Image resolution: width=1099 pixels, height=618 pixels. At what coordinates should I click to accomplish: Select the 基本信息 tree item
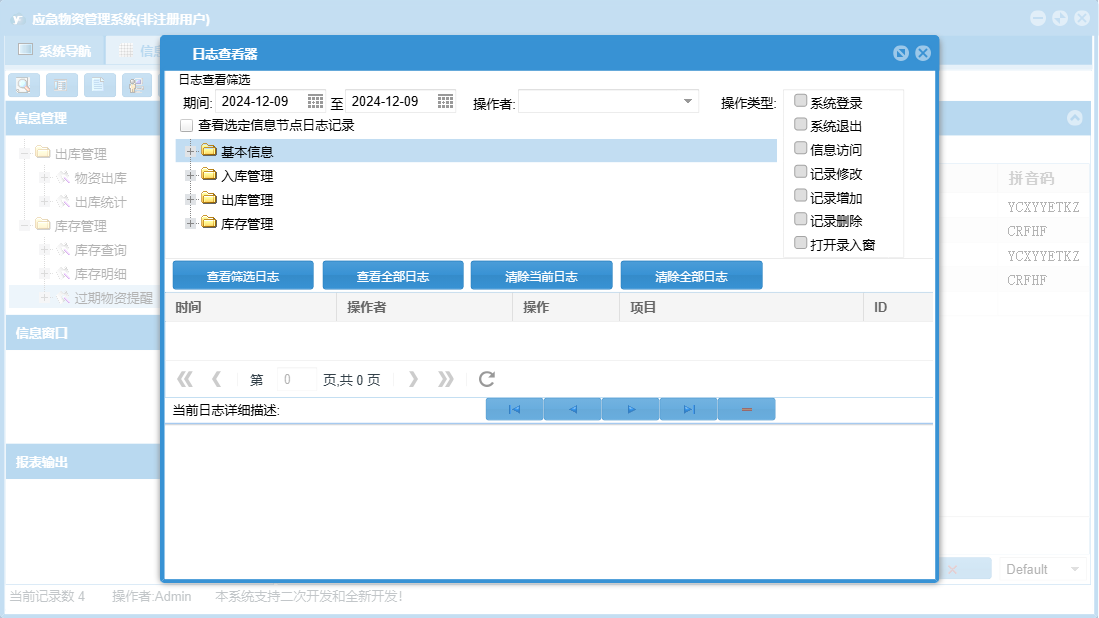[x=247, y=152]
